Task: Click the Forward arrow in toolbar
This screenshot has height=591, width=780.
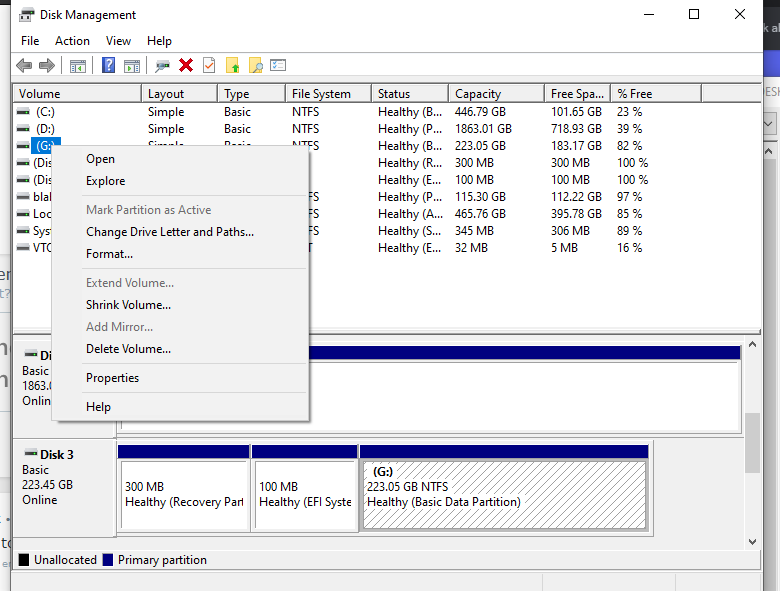Action: coord(46,66)
